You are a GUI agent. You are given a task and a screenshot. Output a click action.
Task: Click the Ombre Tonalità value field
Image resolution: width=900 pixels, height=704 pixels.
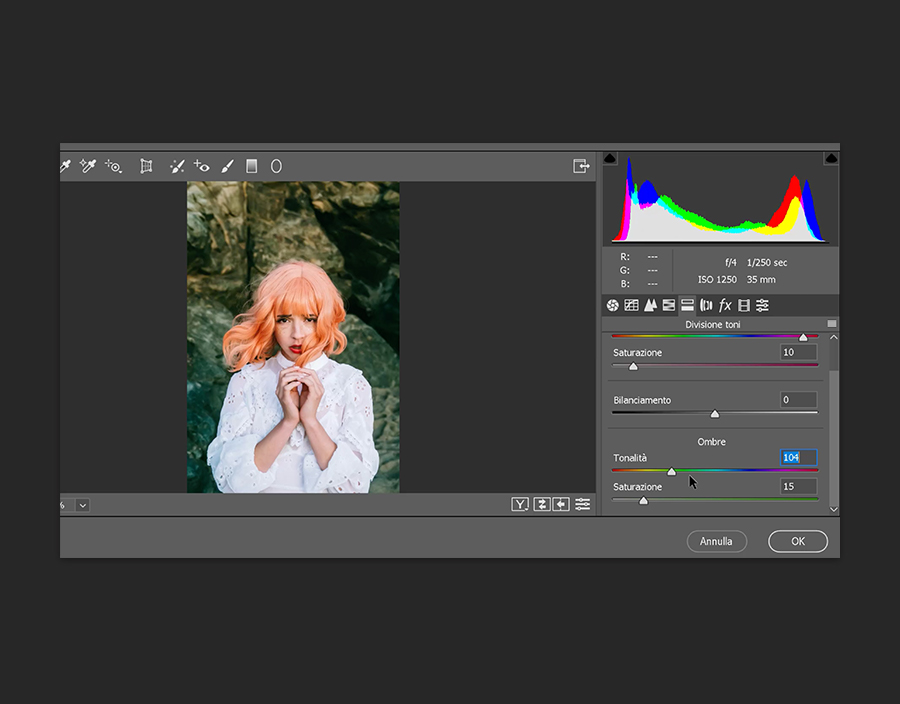click(x=798, y=457)
